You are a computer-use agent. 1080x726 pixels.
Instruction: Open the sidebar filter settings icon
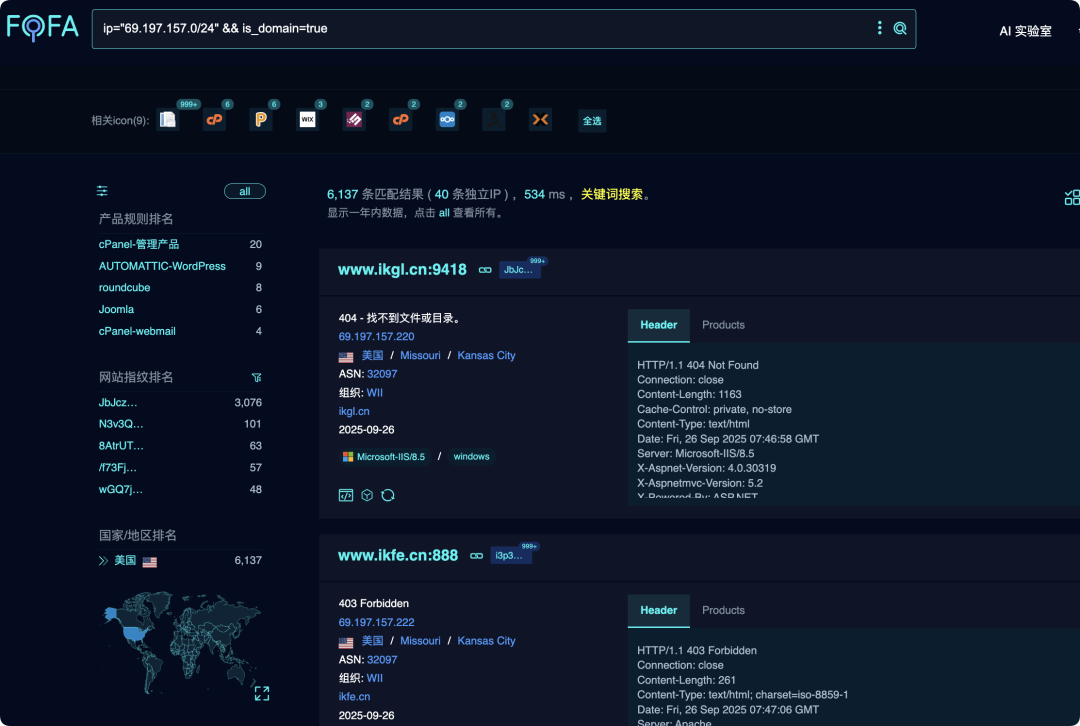[x=102, y=191]
